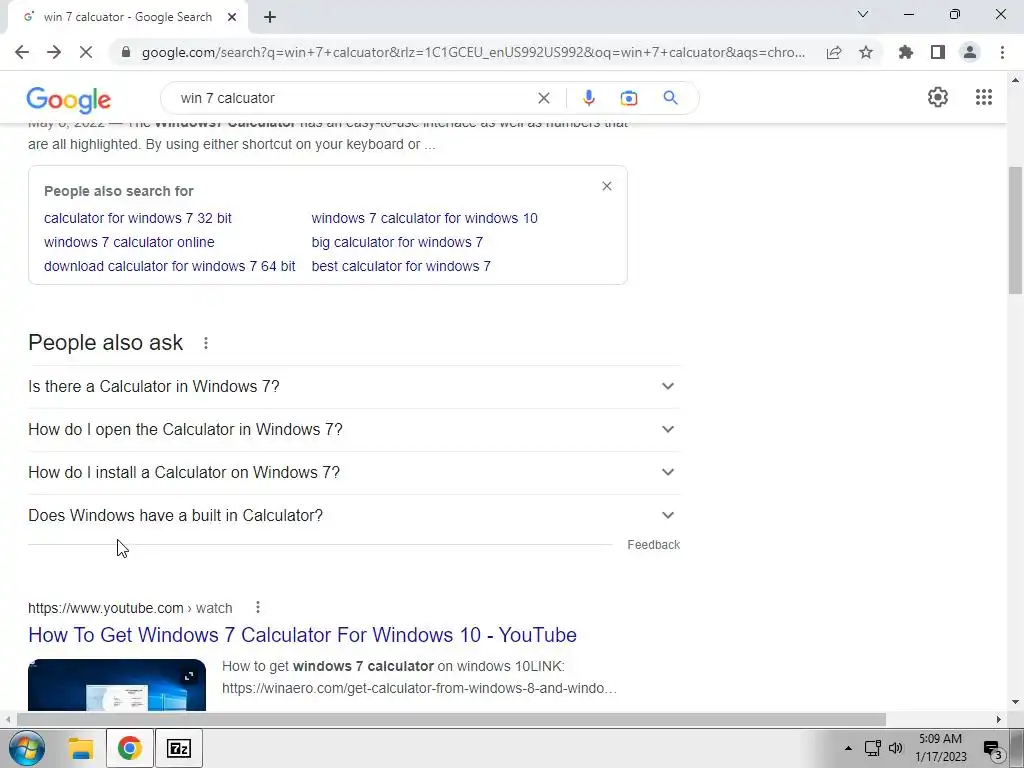Viewport: 1024px width, 768px height.
Task: Open the Chrome profile avatar
Action: click(x=970, y=52)
